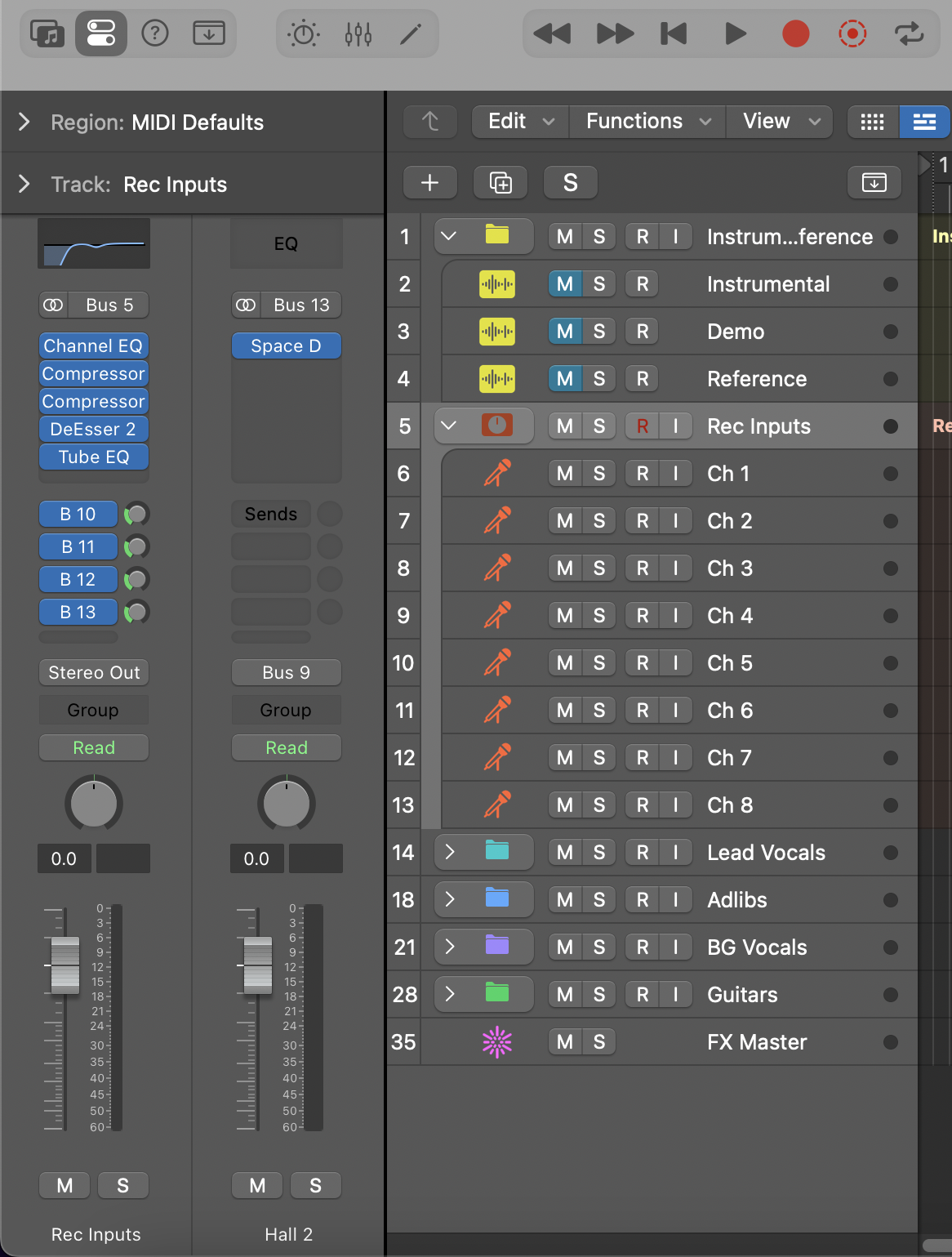Toggle record enable on Rec Inputs track
The width and height of the screenshot is (952, 1257).
point(643,426)
